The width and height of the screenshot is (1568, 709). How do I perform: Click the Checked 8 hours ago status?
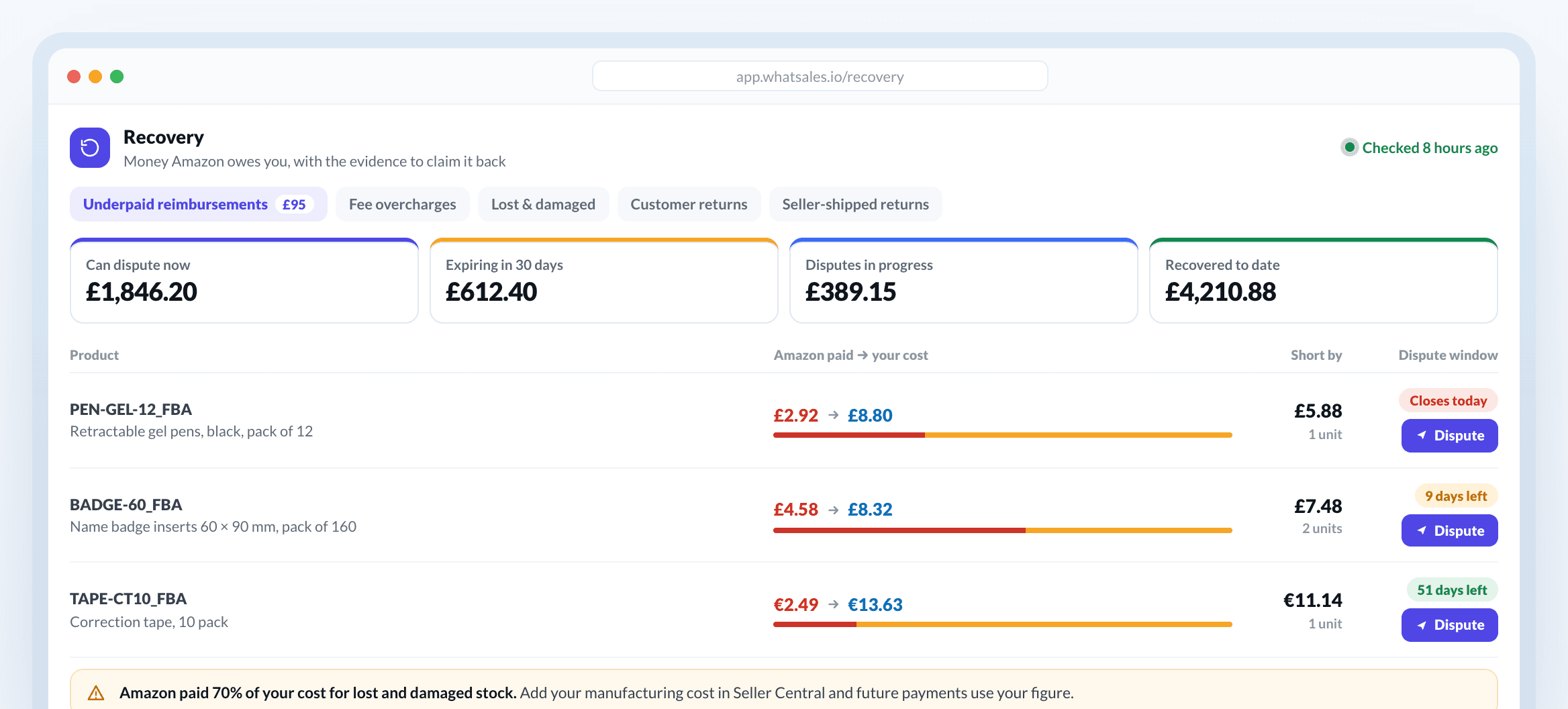tap(1420, 148)
